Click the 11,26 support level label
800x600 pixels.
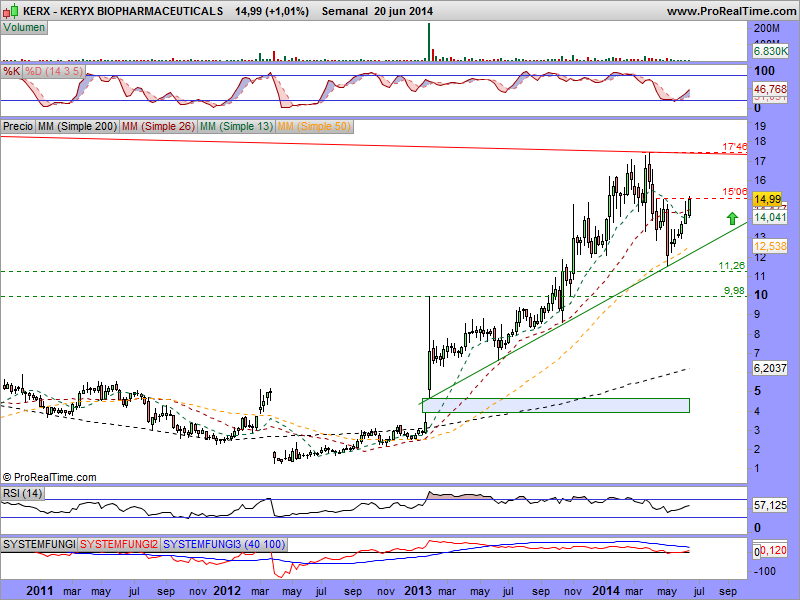point(732,266)
